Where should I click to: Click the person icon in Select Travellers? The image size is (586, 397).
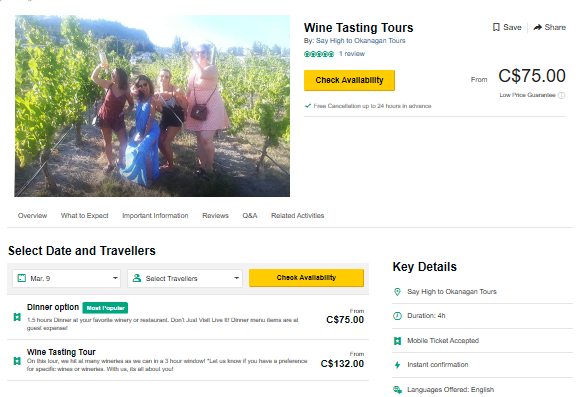[137, 278]
